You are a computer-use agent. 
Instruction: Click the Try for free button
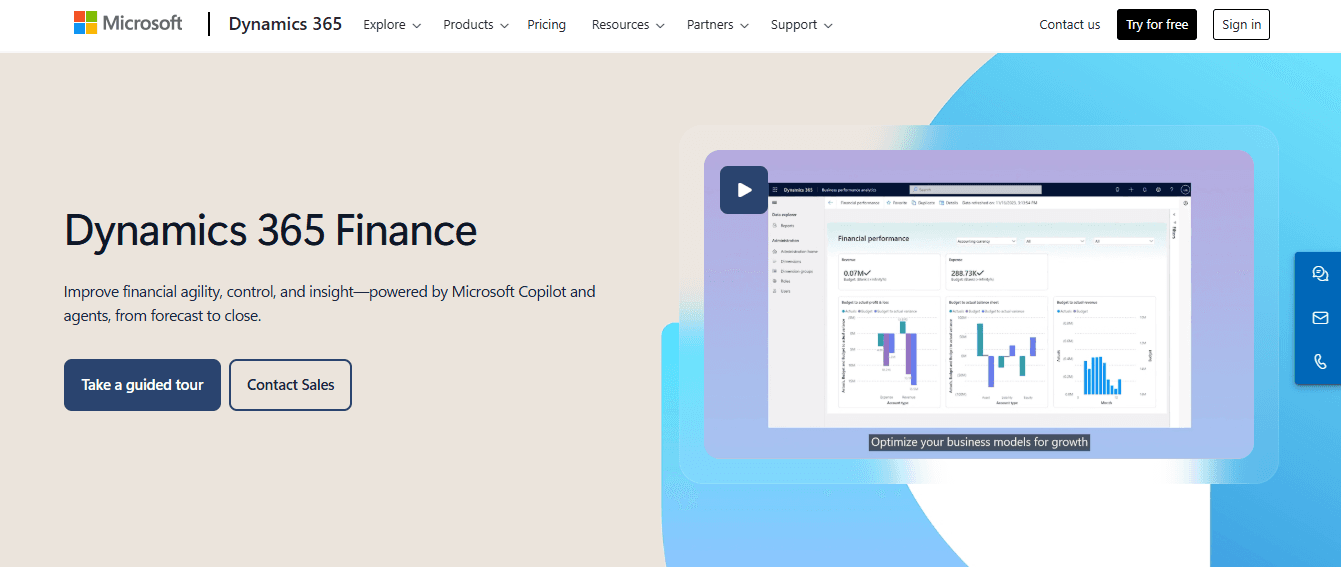point(1157,25)
